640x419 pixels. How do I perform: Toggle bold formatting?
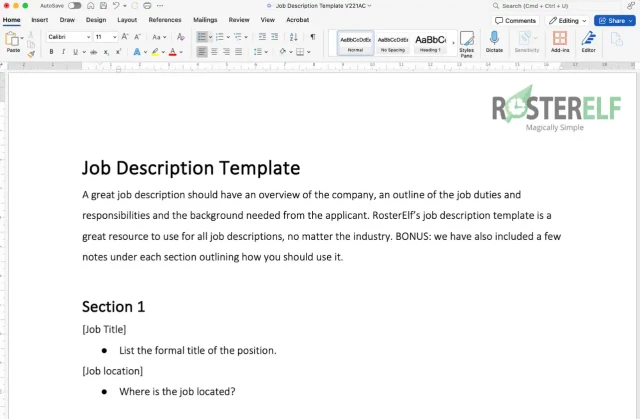click(x=51, y=52)
